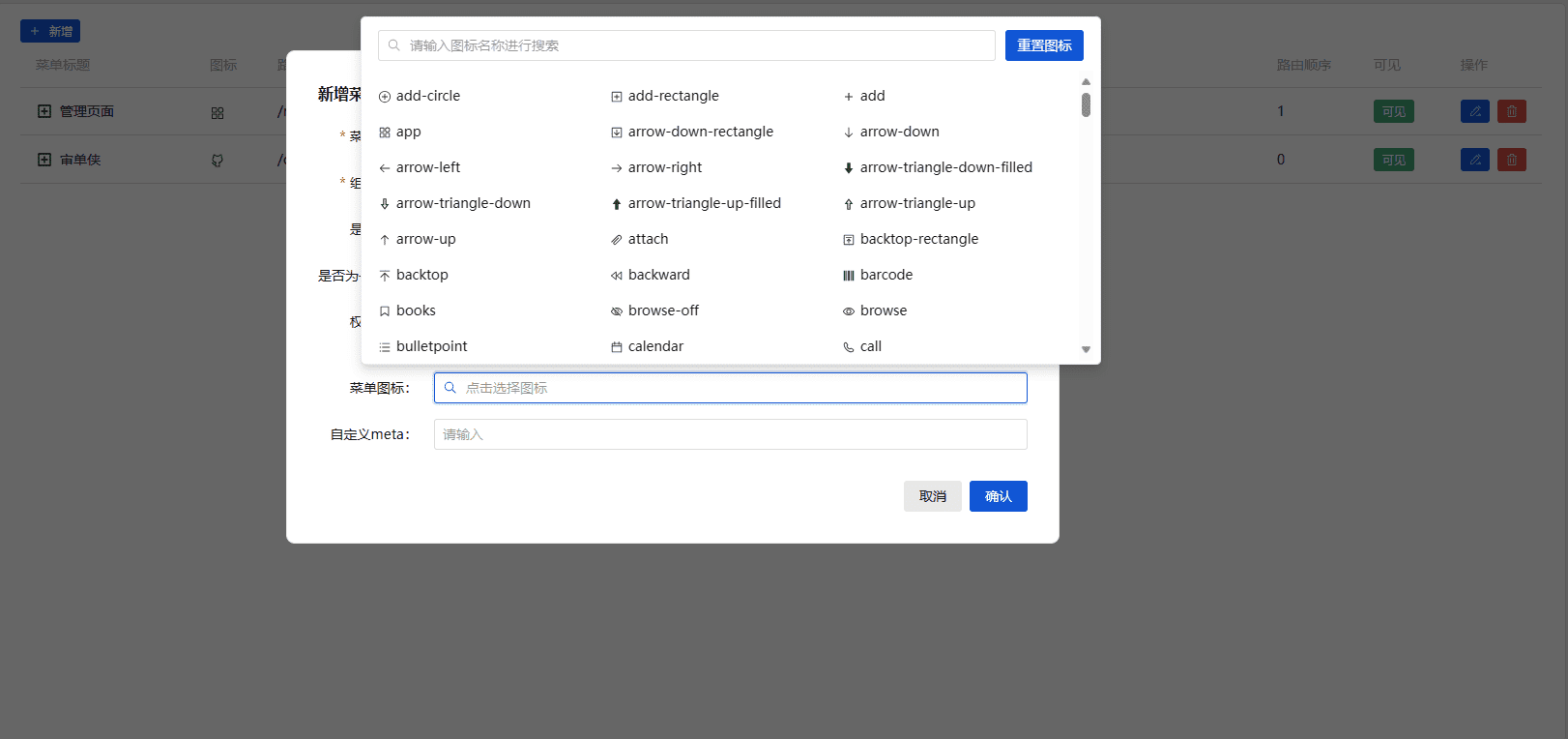1568x739 pixels.
Task: Cancel the dialog with 取消
Action: coord(933,496)
